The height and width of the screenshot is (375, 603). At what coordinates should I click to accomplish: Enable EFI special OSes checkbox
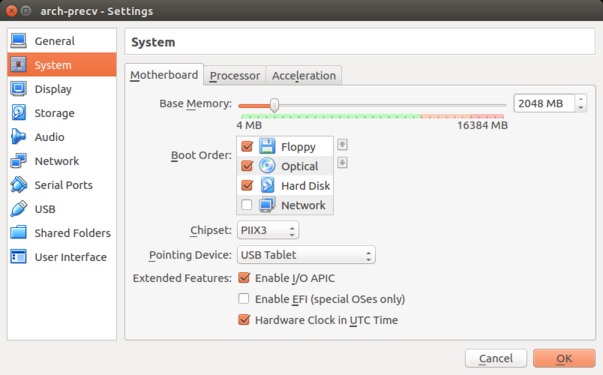pyautogui.click(x=244, y=298)
